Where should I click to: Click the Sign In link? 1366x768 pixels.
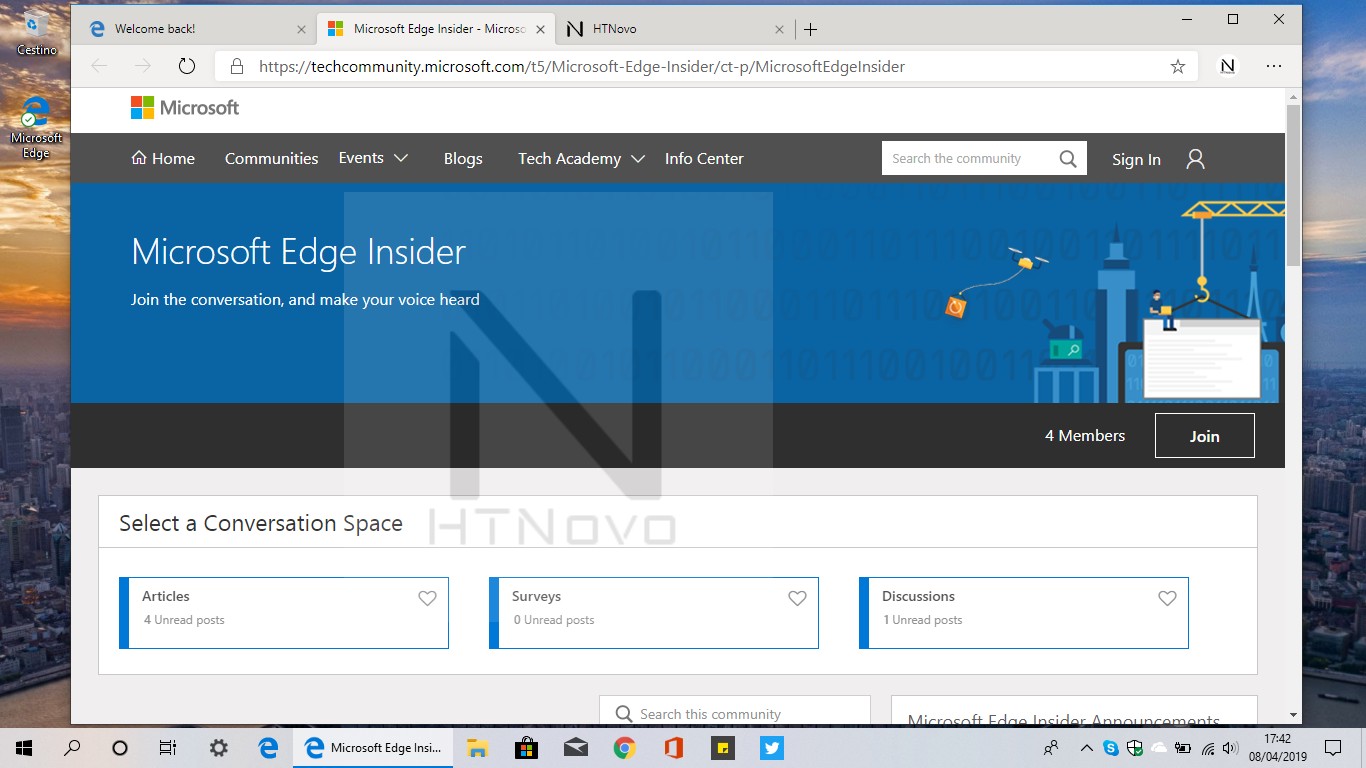pyautogui.click(x=1136, y=159)
